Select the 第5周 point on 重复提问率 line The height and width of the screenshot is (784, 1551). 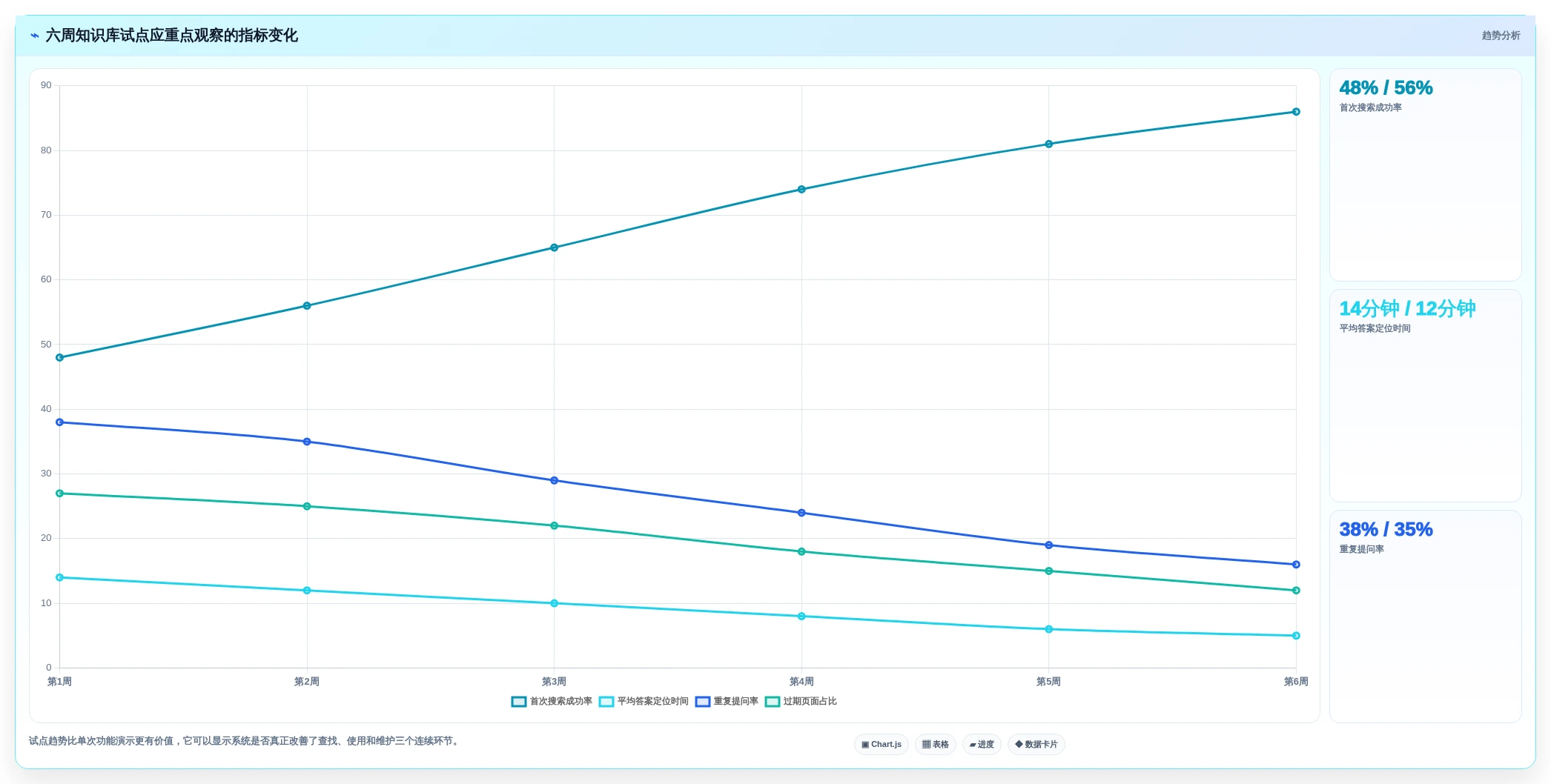tap(1049, 545)
